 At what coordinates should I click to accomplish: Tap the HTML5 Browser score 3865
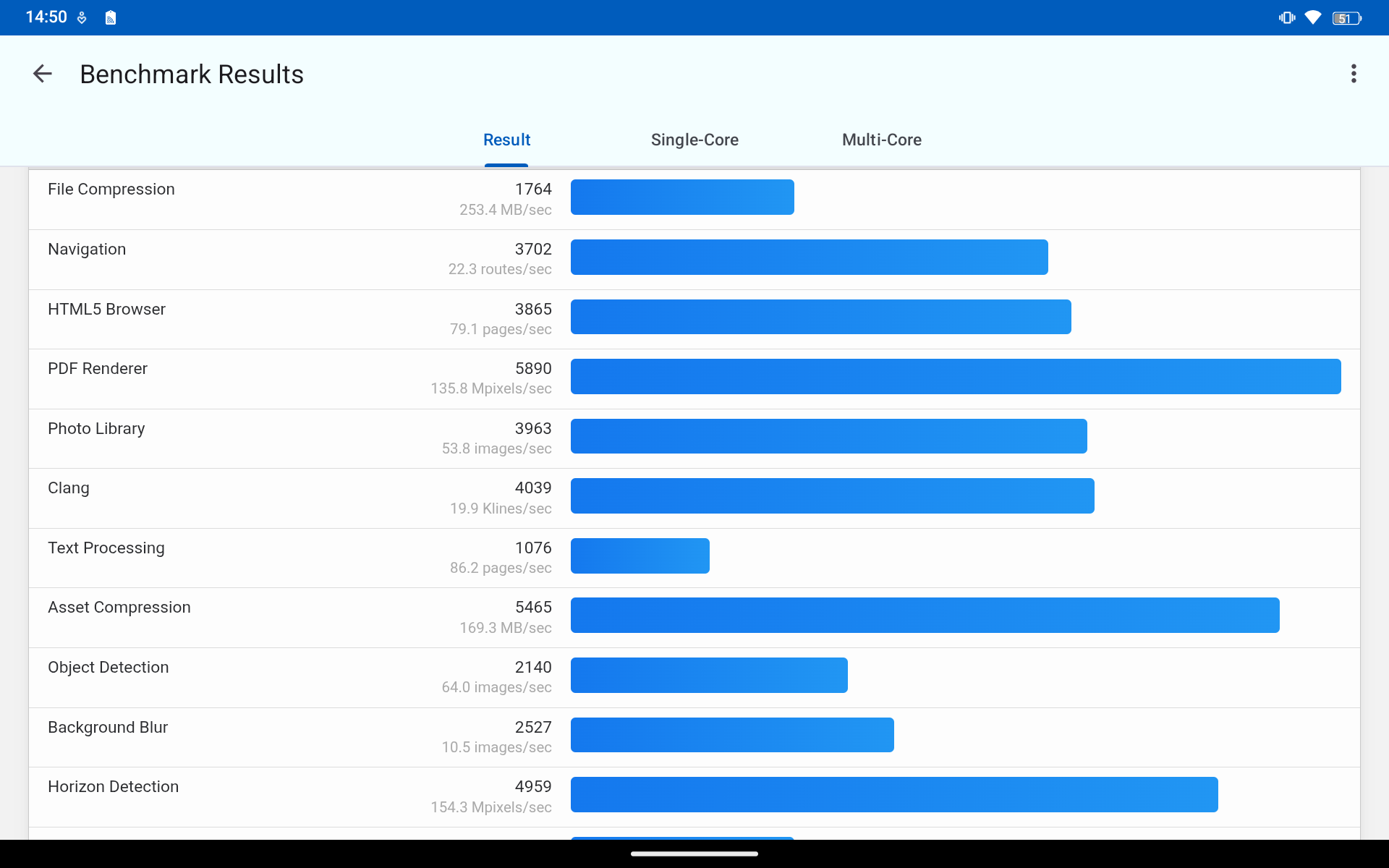click(x=532, y=310)
